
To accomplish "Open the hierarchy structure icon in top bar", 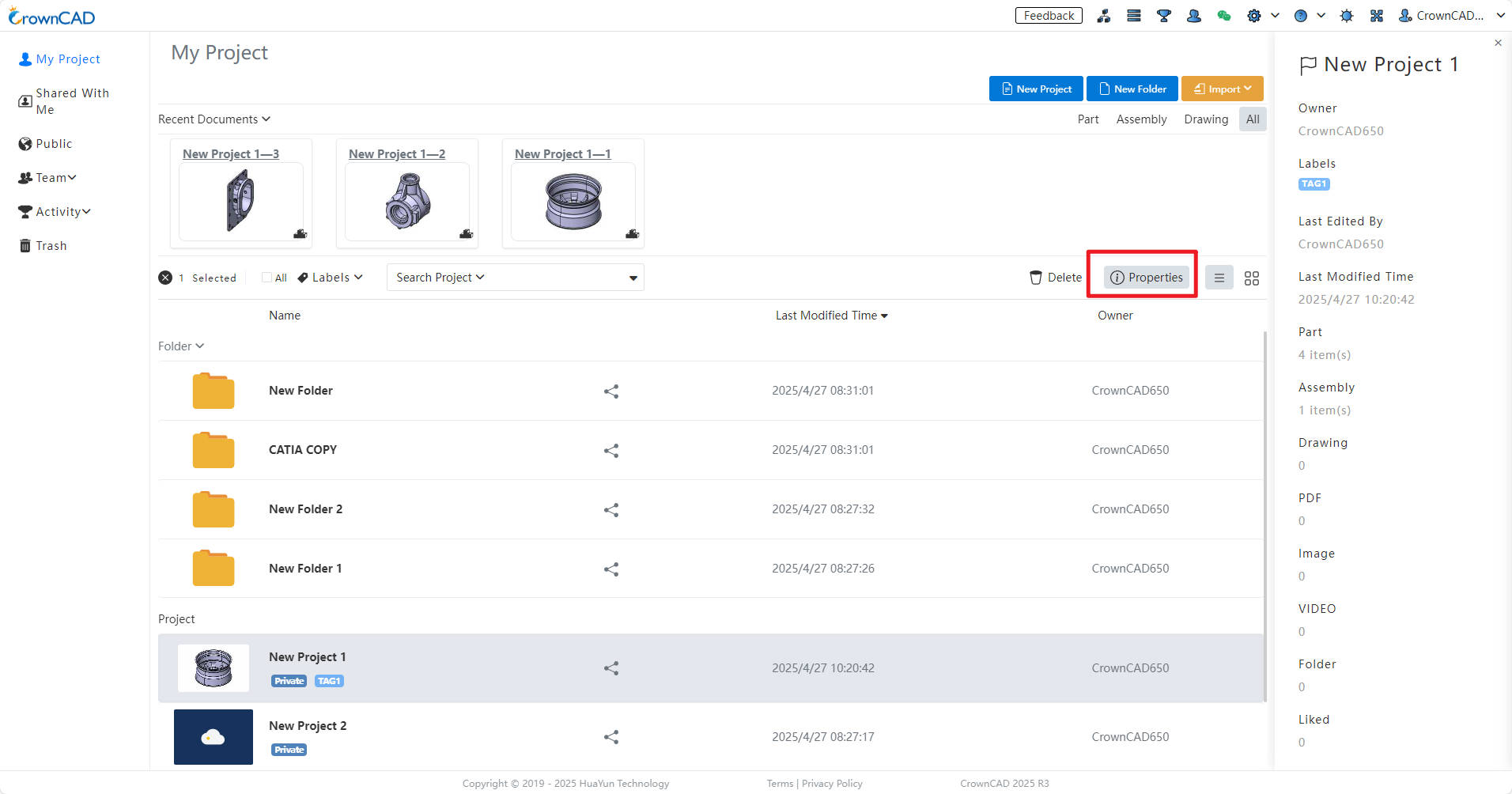I will coord(1103,16).
